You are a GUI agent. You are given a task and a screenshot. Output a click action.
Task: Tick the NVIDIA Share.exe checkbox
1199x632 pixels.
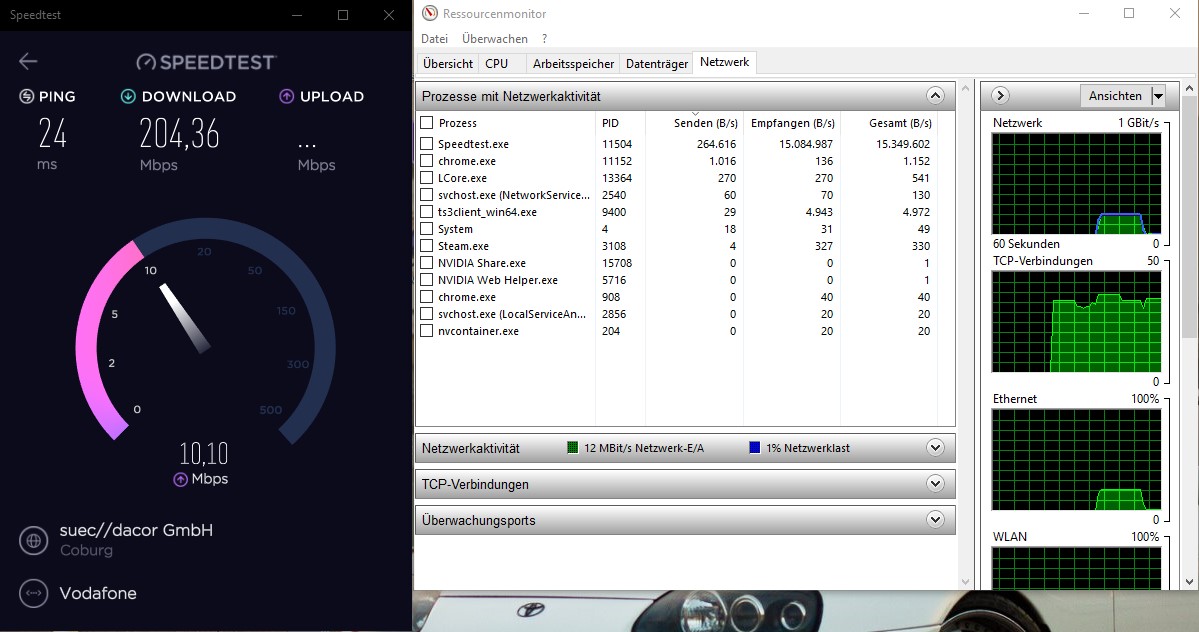427,263
